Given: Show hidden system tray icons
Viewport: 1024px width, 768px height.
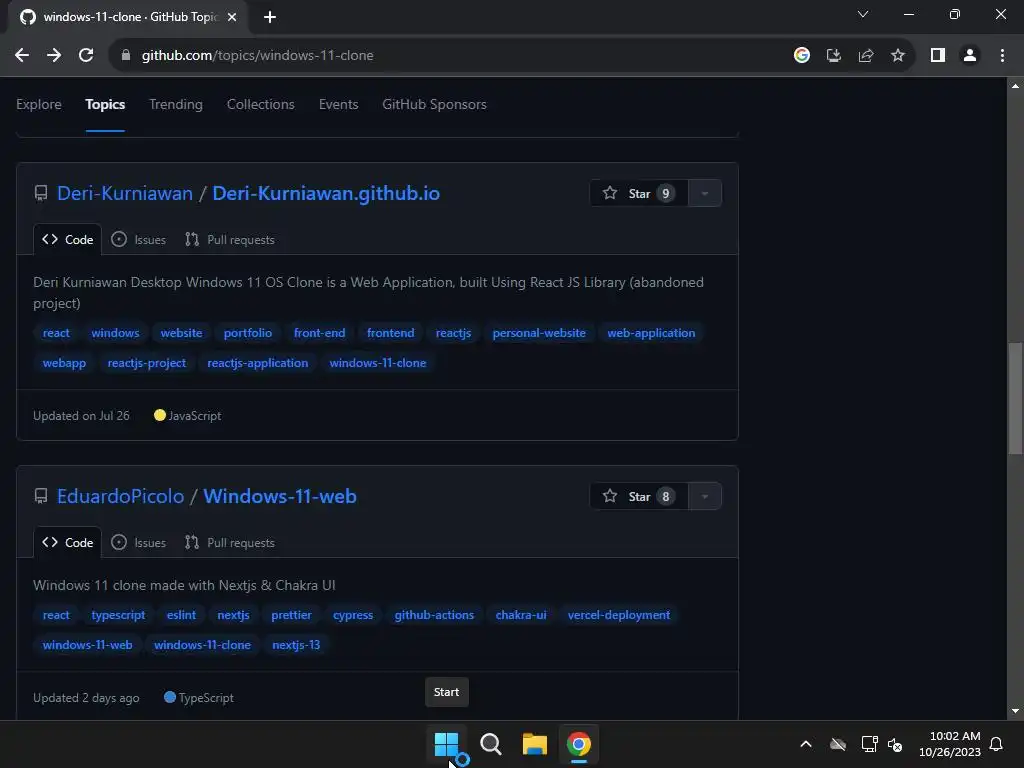Looking at the screenshot, I should click(x=806, y=744).
